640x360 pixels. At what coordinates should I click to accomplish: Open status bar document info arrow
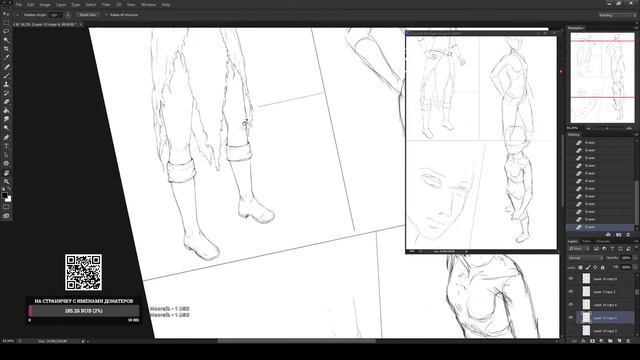point(83,341)
